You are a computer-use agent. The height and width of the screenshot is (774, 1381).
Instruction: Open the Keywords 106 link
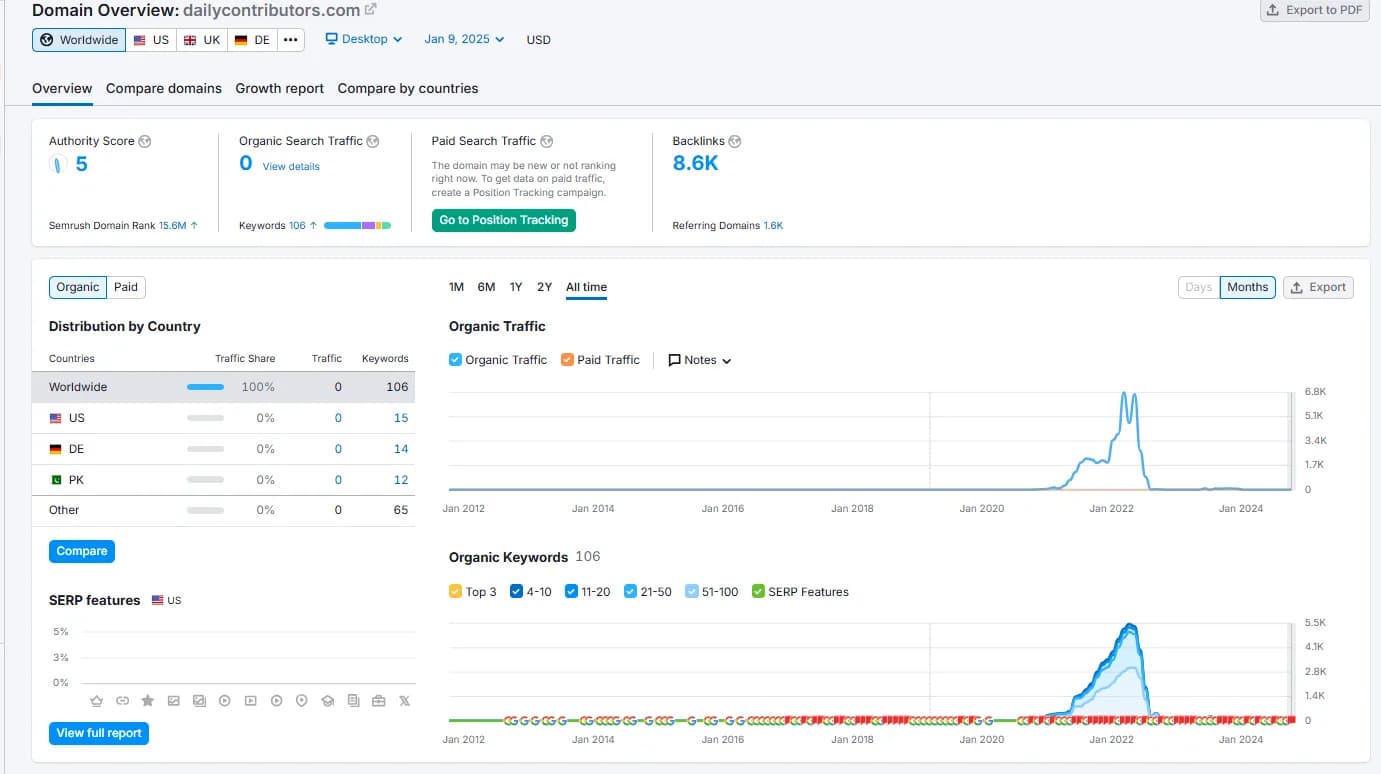[x=298, y=226]
